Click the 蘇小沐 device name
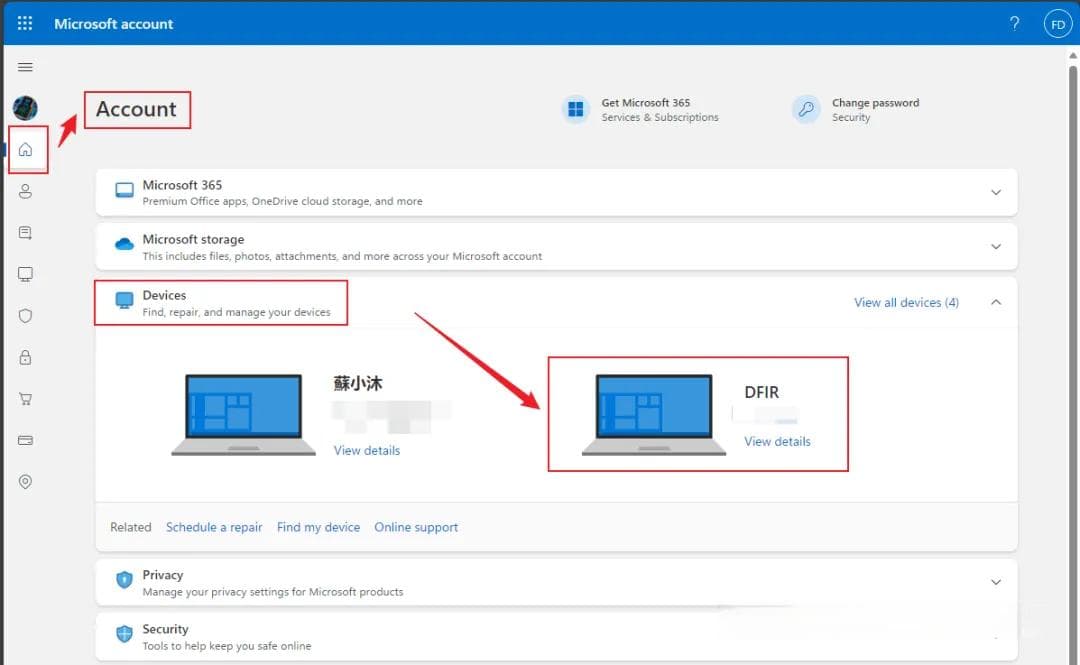This screenshot has height=665, width=1080. [x=358, y=383]
